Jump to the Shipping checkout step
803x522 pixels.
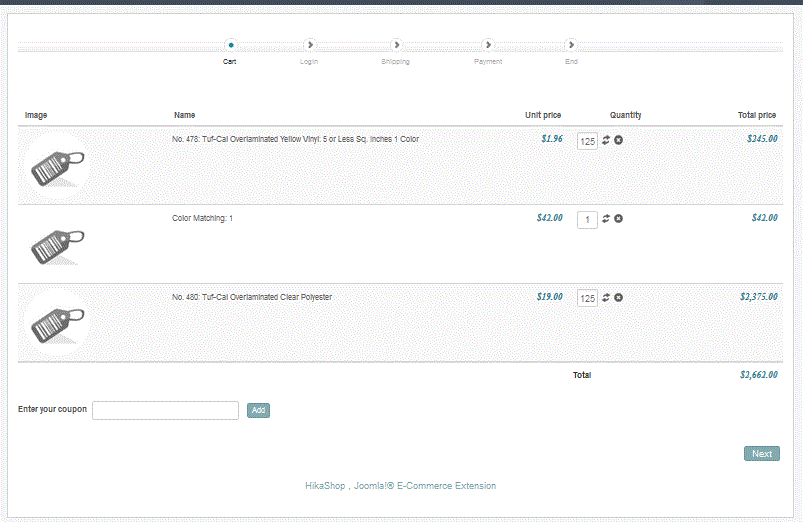(x=396, y=45)
